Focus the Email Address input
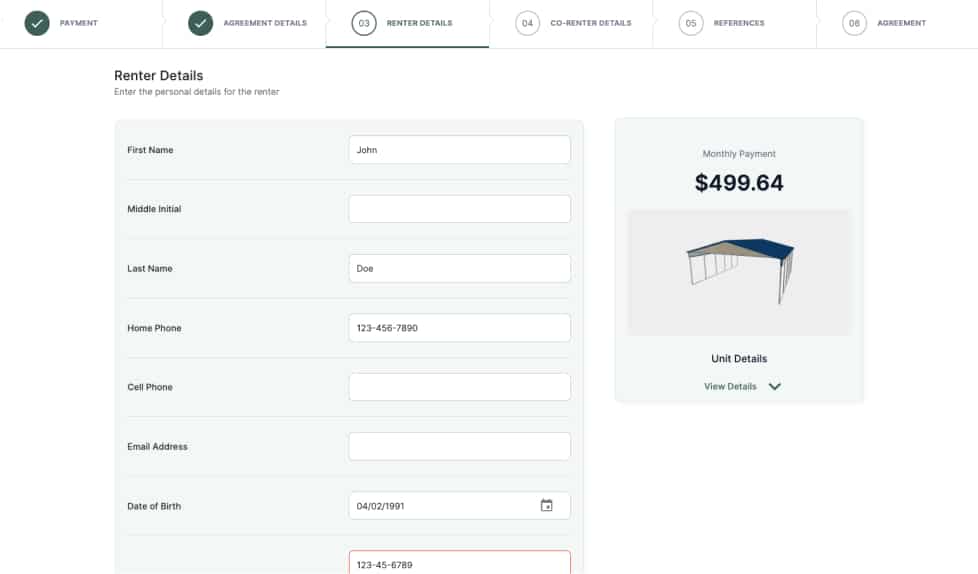 pos(460,446)
